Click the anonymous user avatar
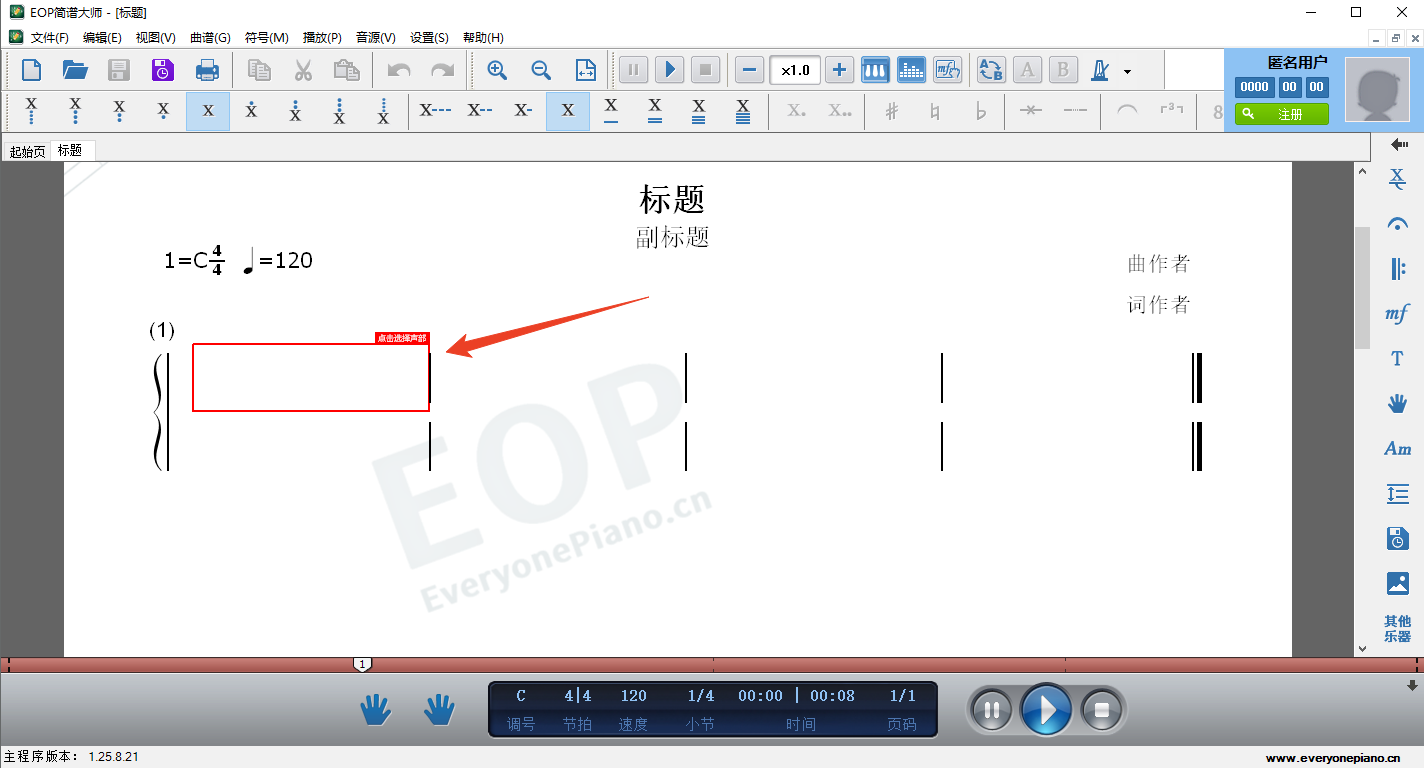Viewport: 1424px width, 768px height. tap(1379, 88)
